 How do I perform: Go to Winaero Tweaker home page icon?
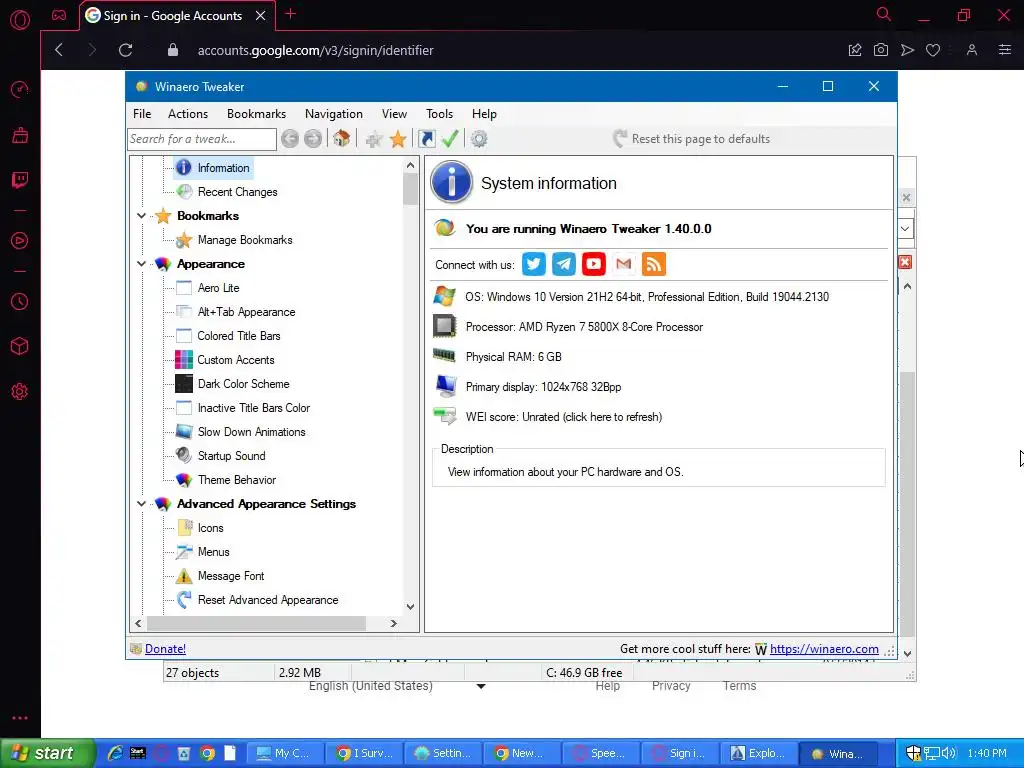342,138
